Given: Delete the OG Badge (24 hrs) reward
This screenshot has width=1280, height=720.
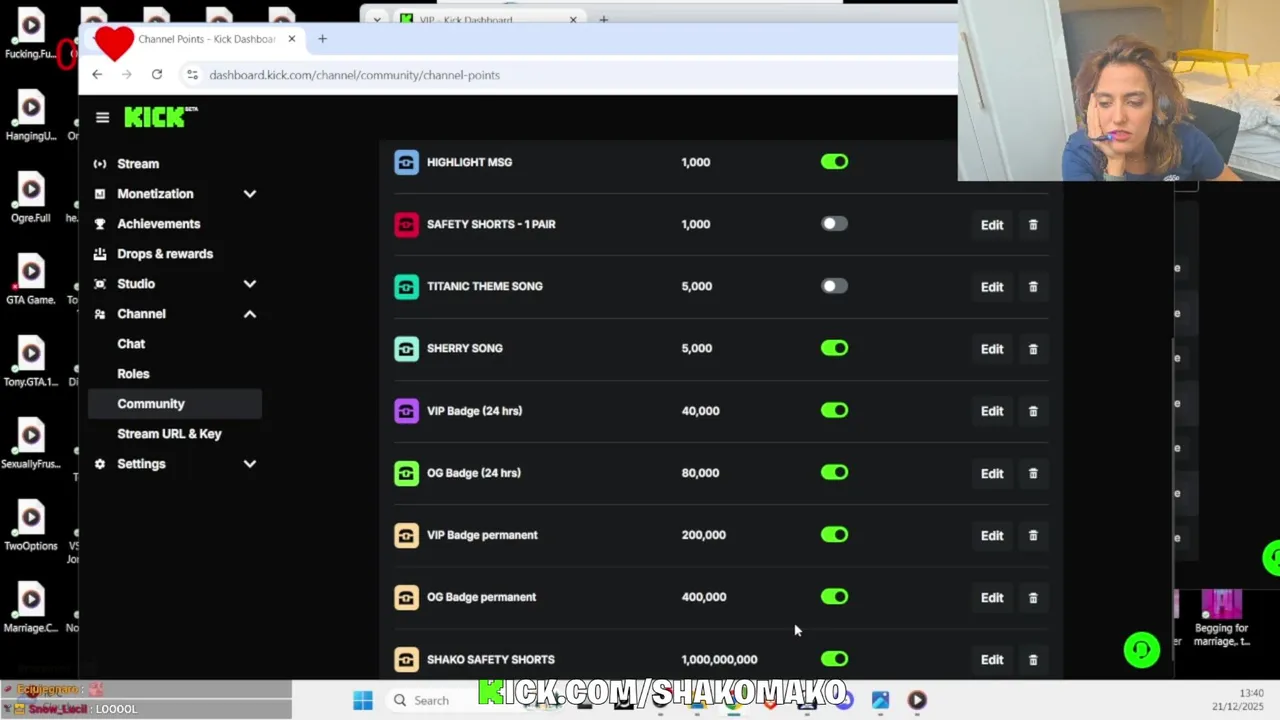Looking at the screenshot, I should 1033,473.
